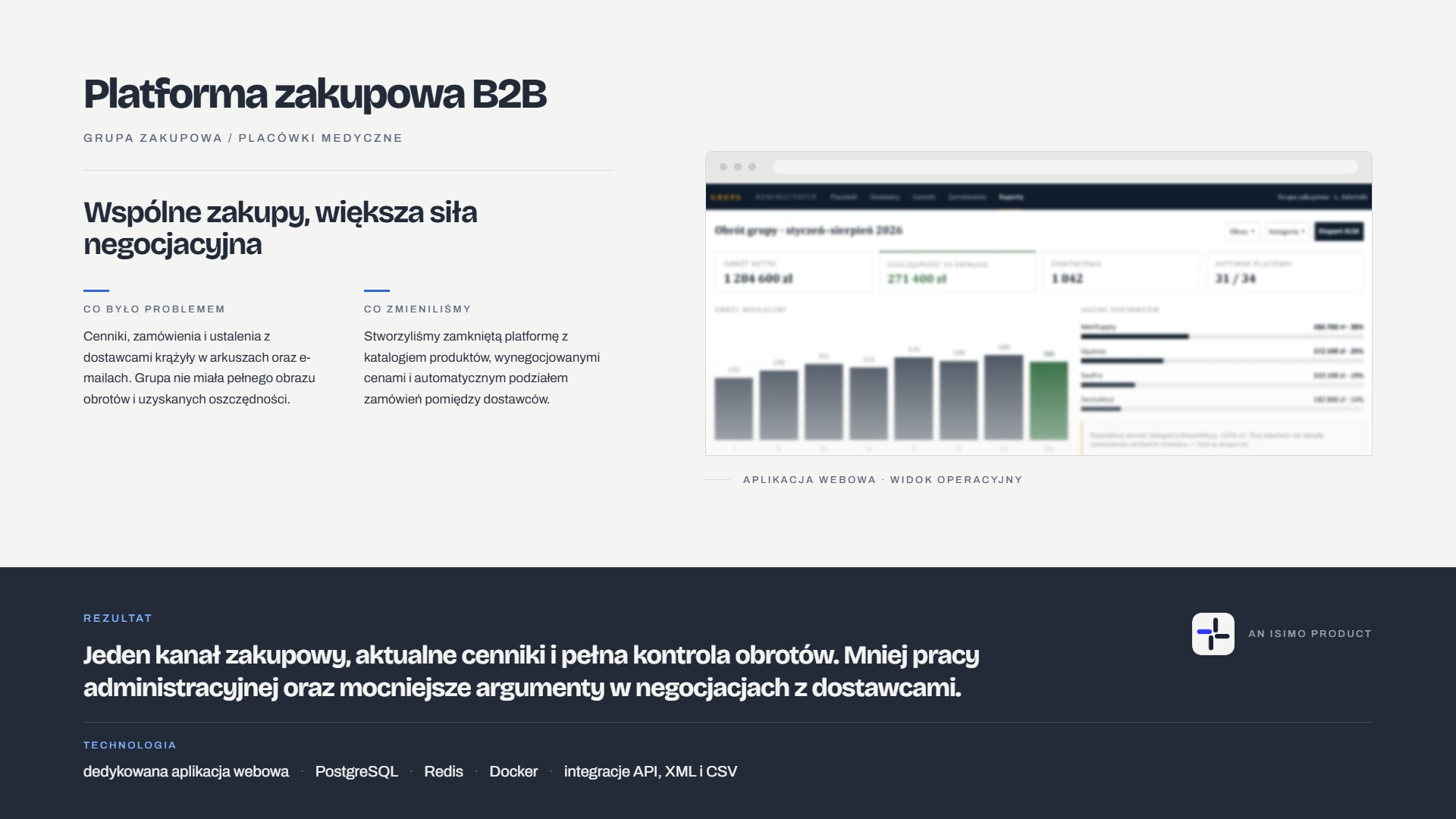Click 'AN ISIMO PRODUCT' text
The width and height of the screenshot is (1456, 819).
tap(1310, 633)
